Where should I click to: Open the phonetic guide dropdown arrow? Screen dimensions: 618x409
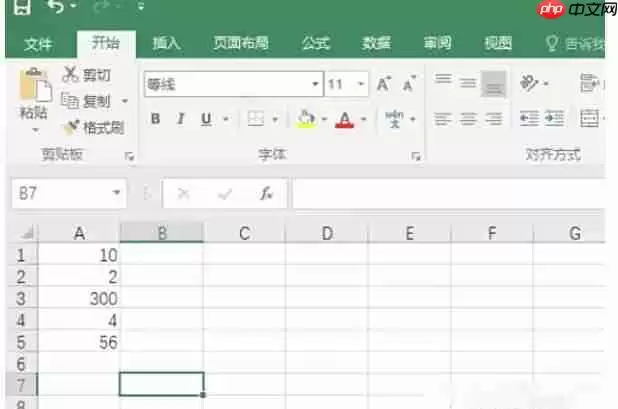tap(413, 119)
